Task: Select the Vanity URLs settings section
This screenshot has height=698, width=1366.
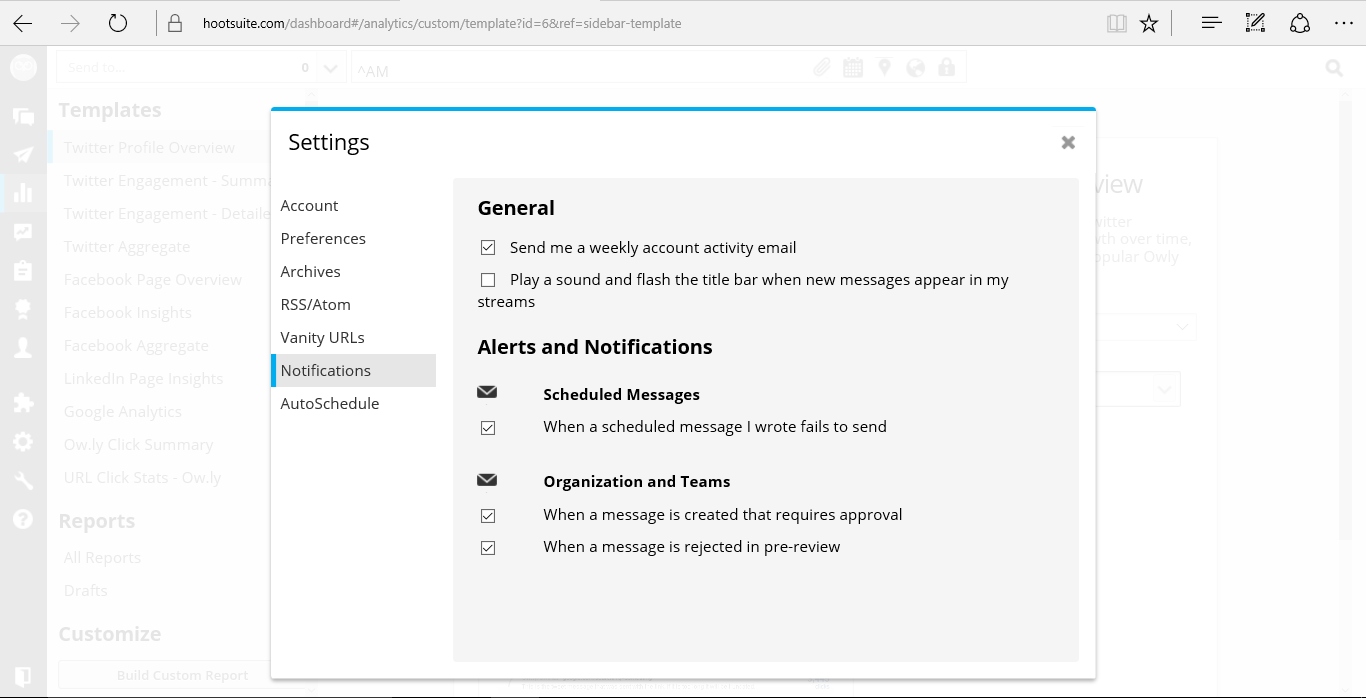Action: [322, 338]
